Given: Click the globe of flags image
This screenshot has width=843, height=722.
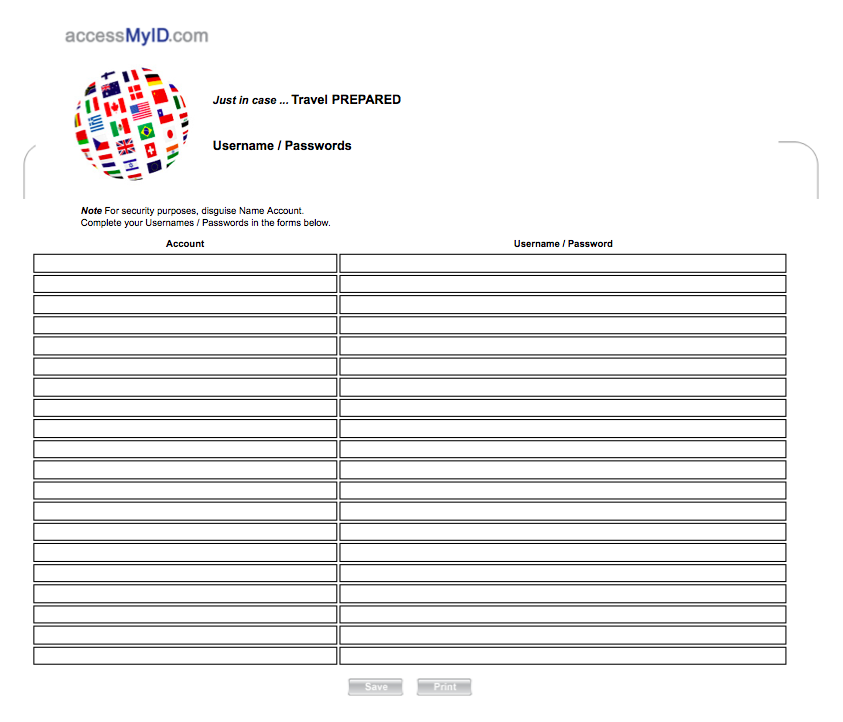Looking at the screenshot, I should [132, 124].
